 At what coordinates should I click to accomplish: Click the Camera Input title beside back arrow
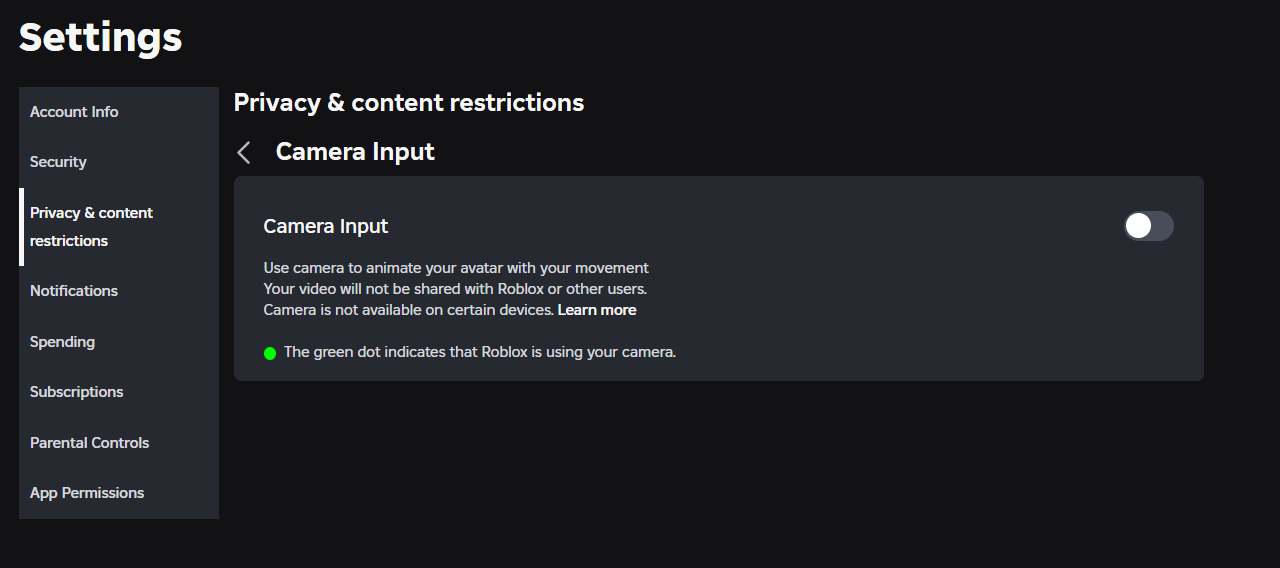[x=355, y=152]
